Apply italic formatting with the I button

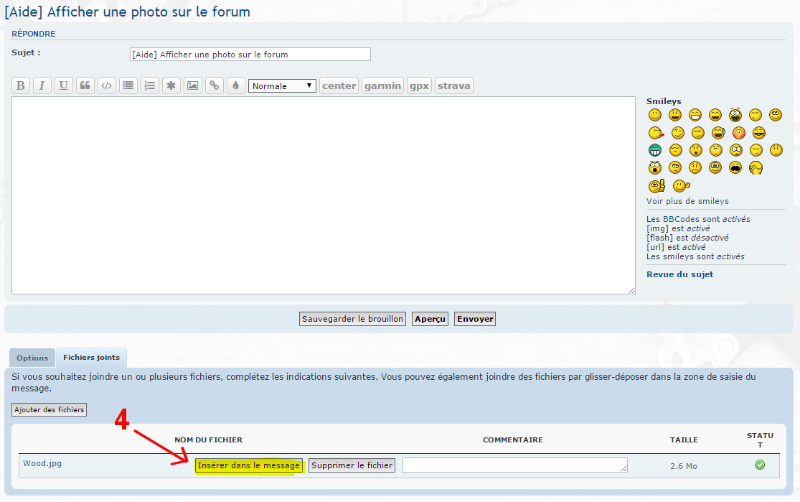[42, 86]
